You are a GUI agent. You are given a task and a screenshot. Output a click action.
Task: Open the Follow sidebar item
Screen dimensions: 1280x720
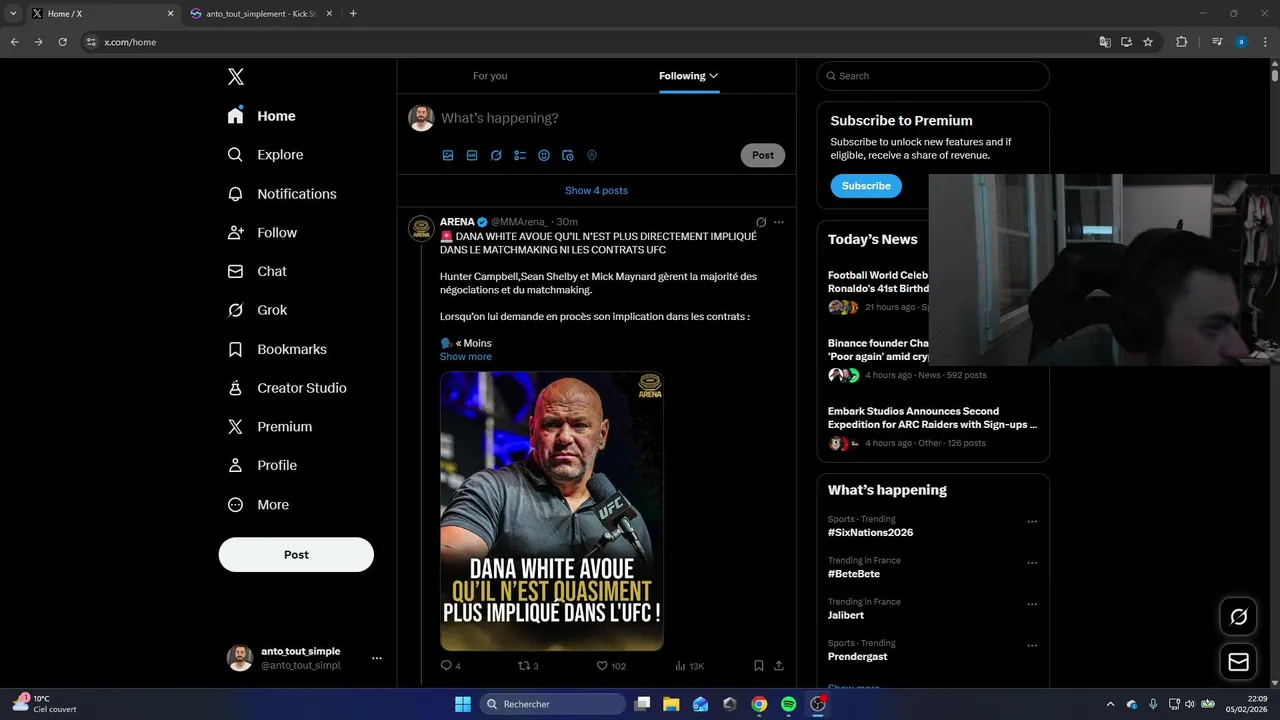[263, 232]
